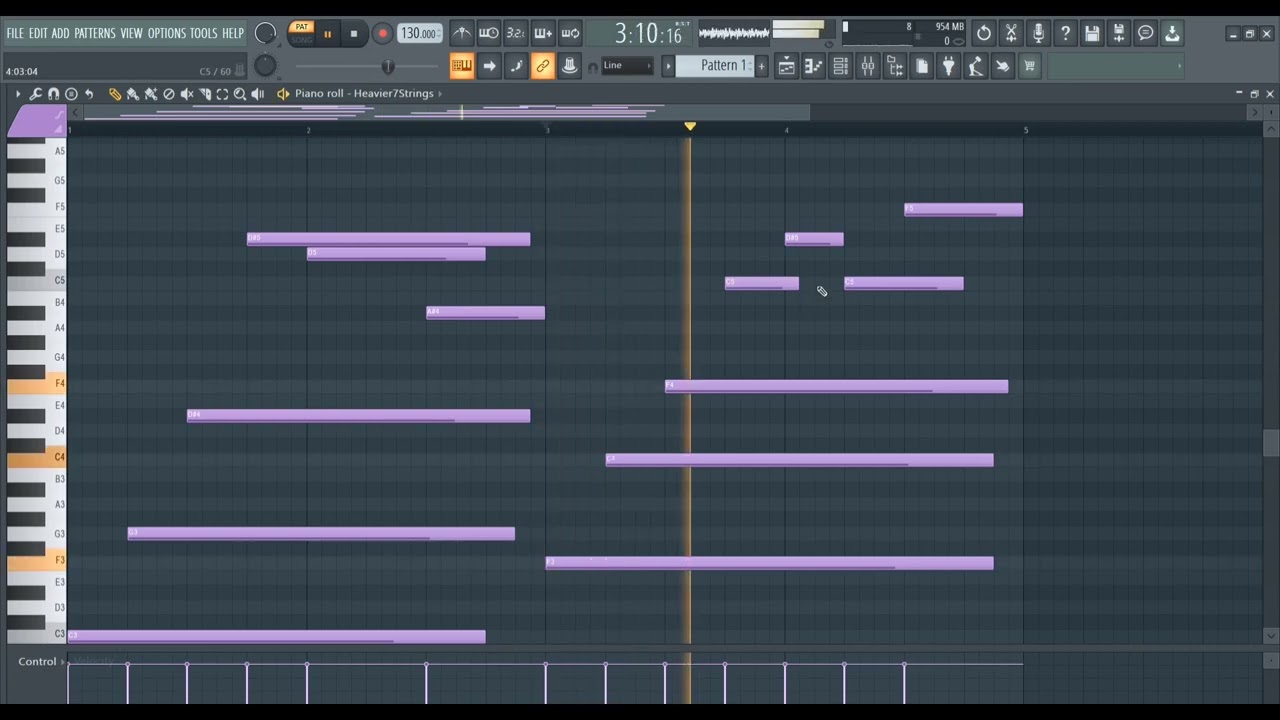Screen dimensions: 1280x720
Task: Click the main volume knob
Action: point(265,33)
